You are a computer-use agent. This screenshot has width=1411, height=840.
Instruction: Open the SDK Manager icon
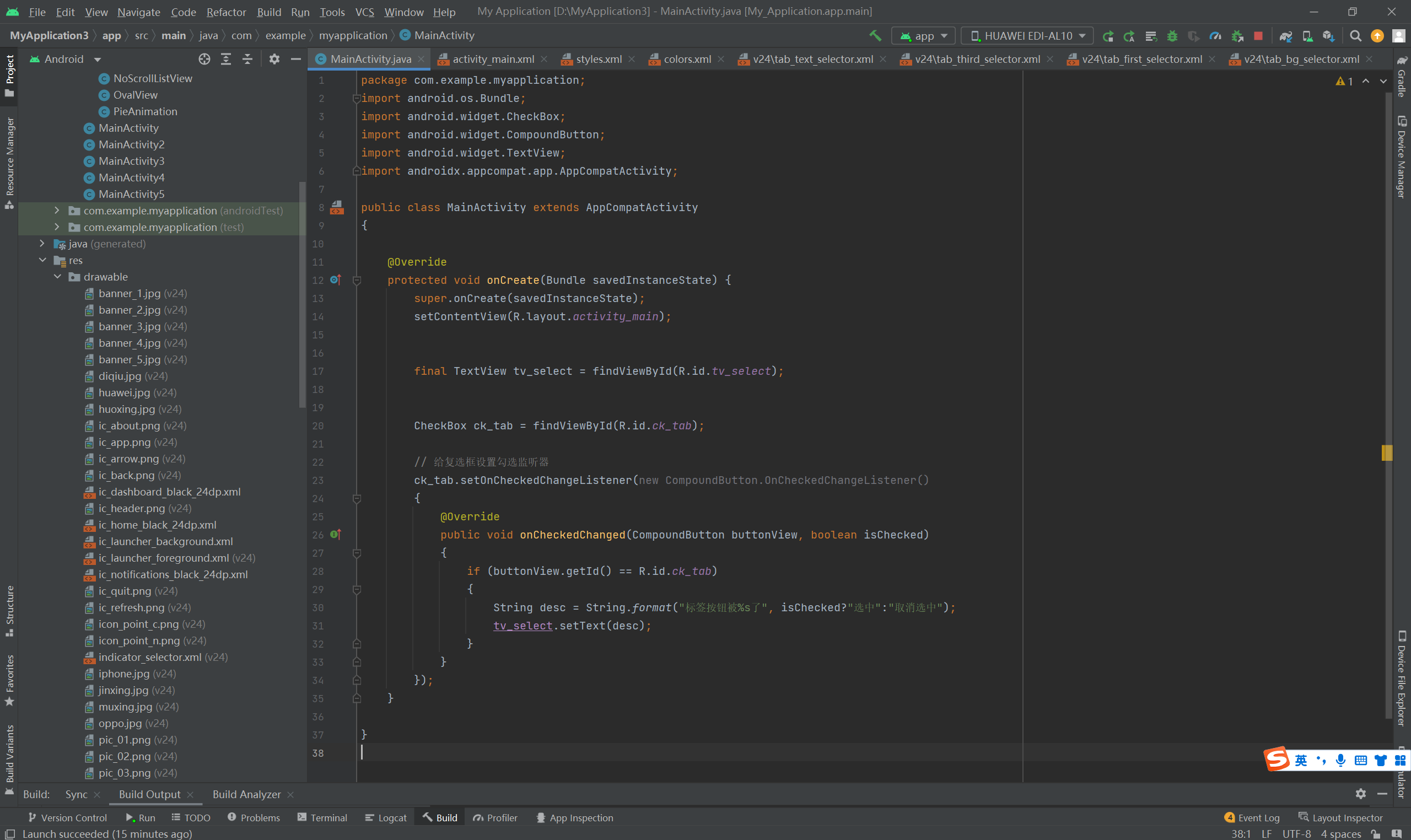click(1328, 36)
